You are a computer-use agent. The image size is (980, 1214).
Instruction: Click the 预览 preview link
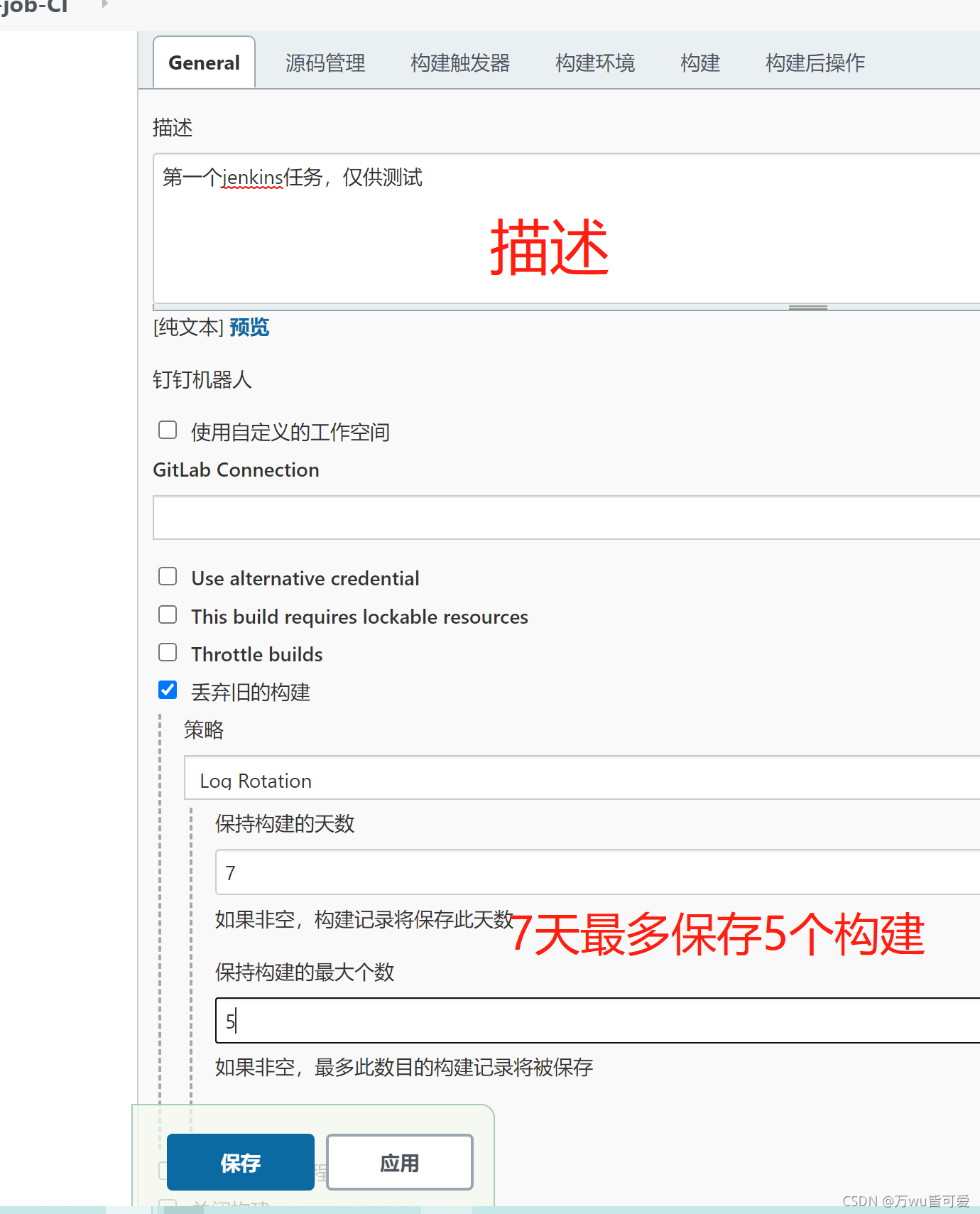tap(249, 327)
